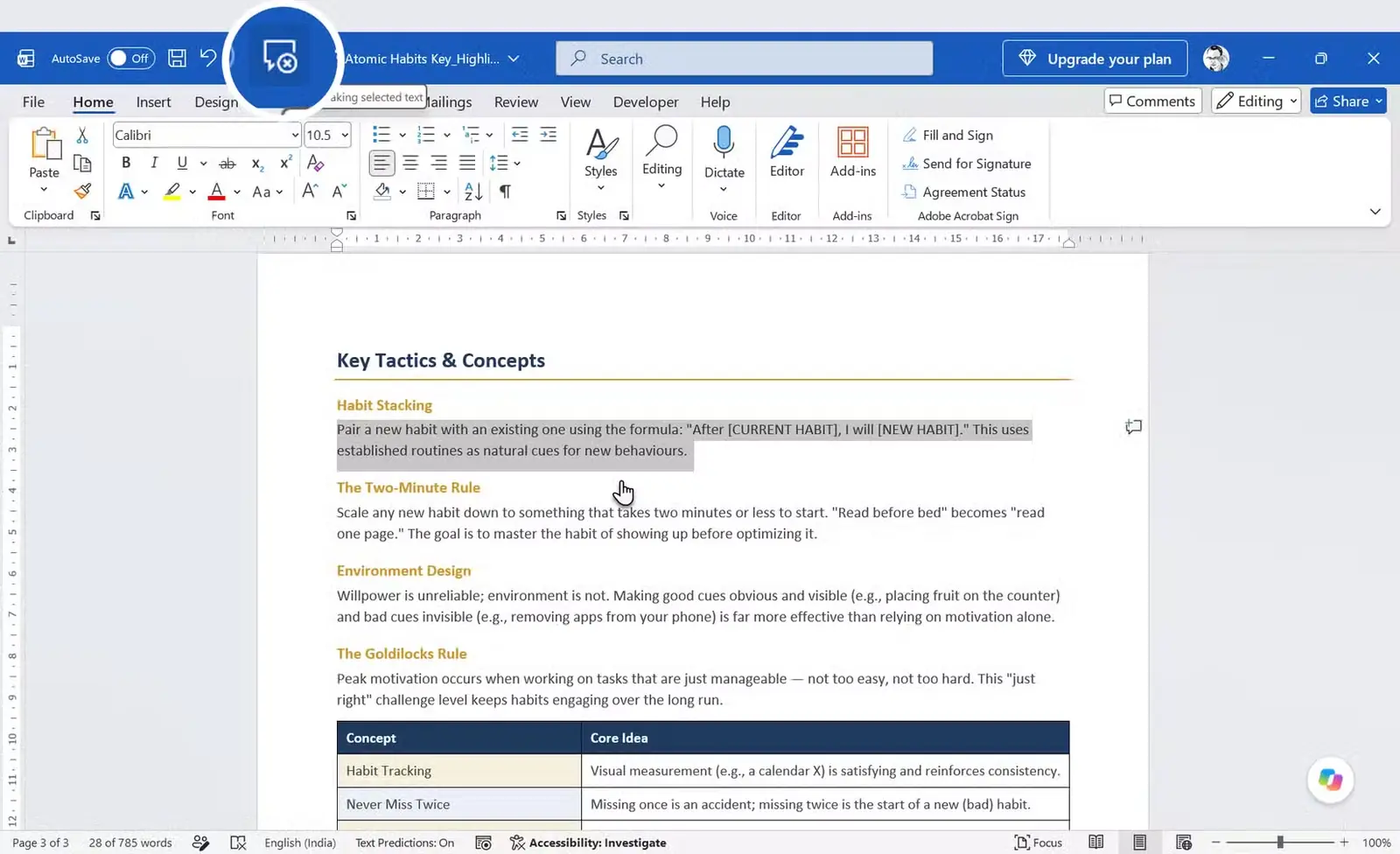The image size is (1400, 854).
Task: Open Add-ins button
Action: 853,153
